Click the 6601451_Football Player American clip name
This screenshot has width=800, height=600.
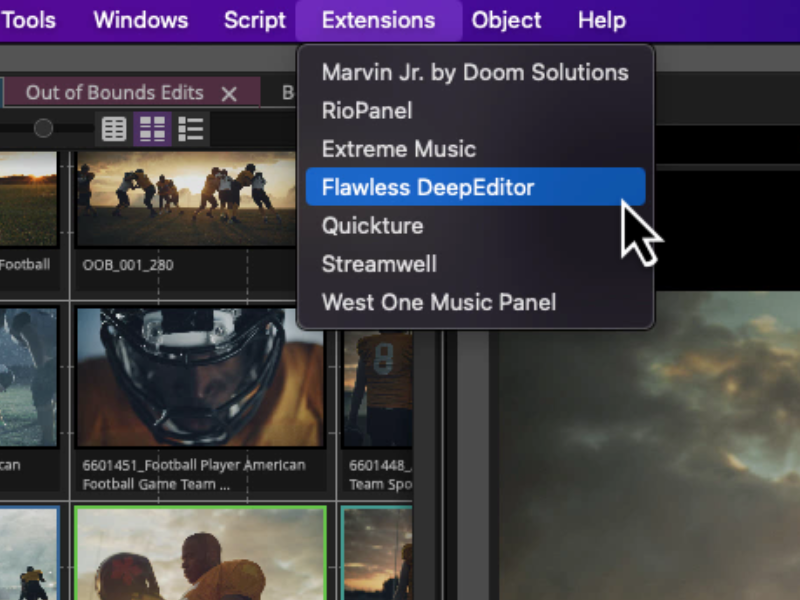coord(194,474)
